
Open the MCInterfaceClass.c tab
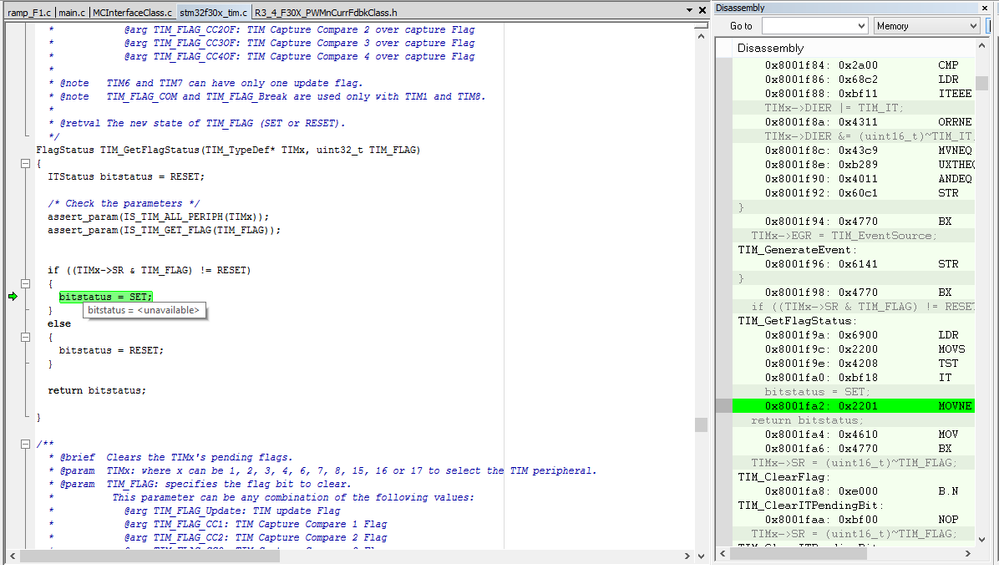click(132, 12)
